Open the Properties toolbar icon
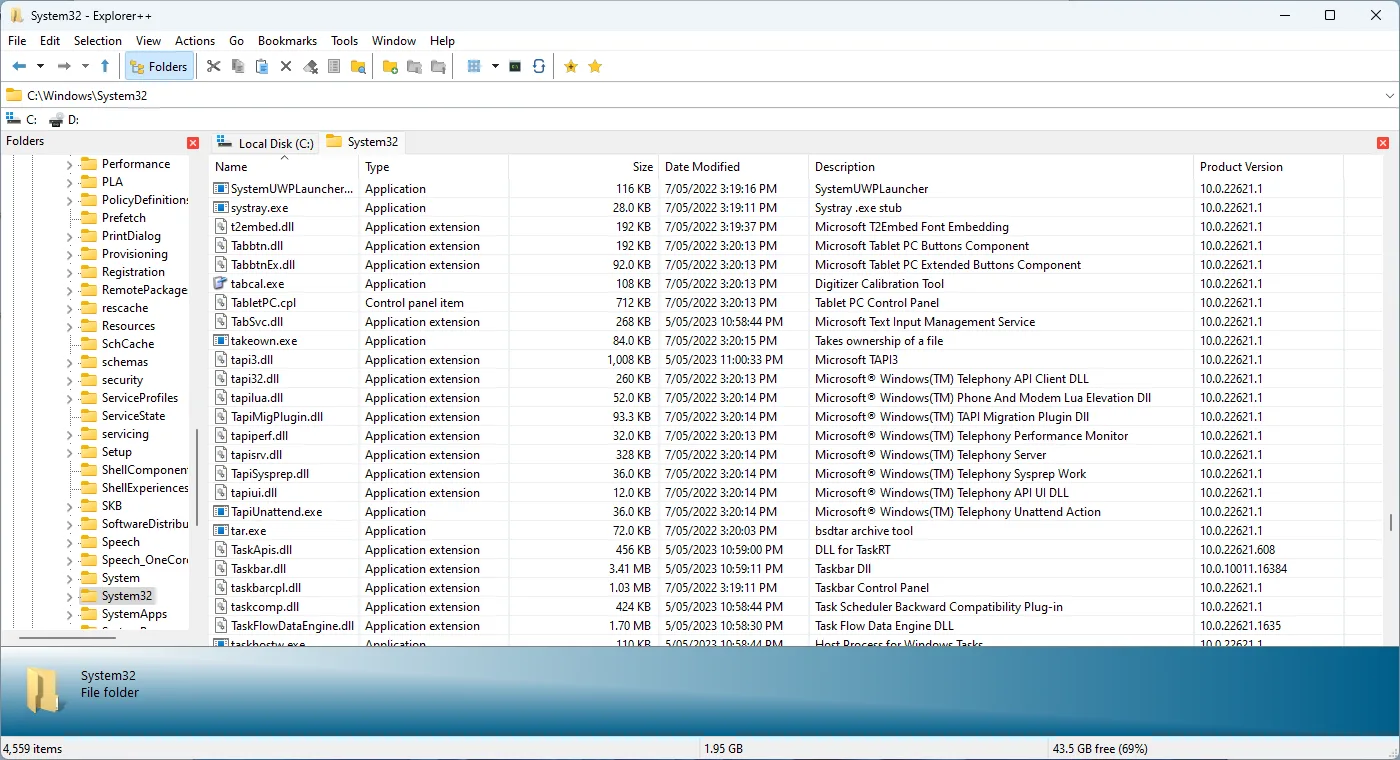This screenshot has height=760, width=1400. point(334,66)
